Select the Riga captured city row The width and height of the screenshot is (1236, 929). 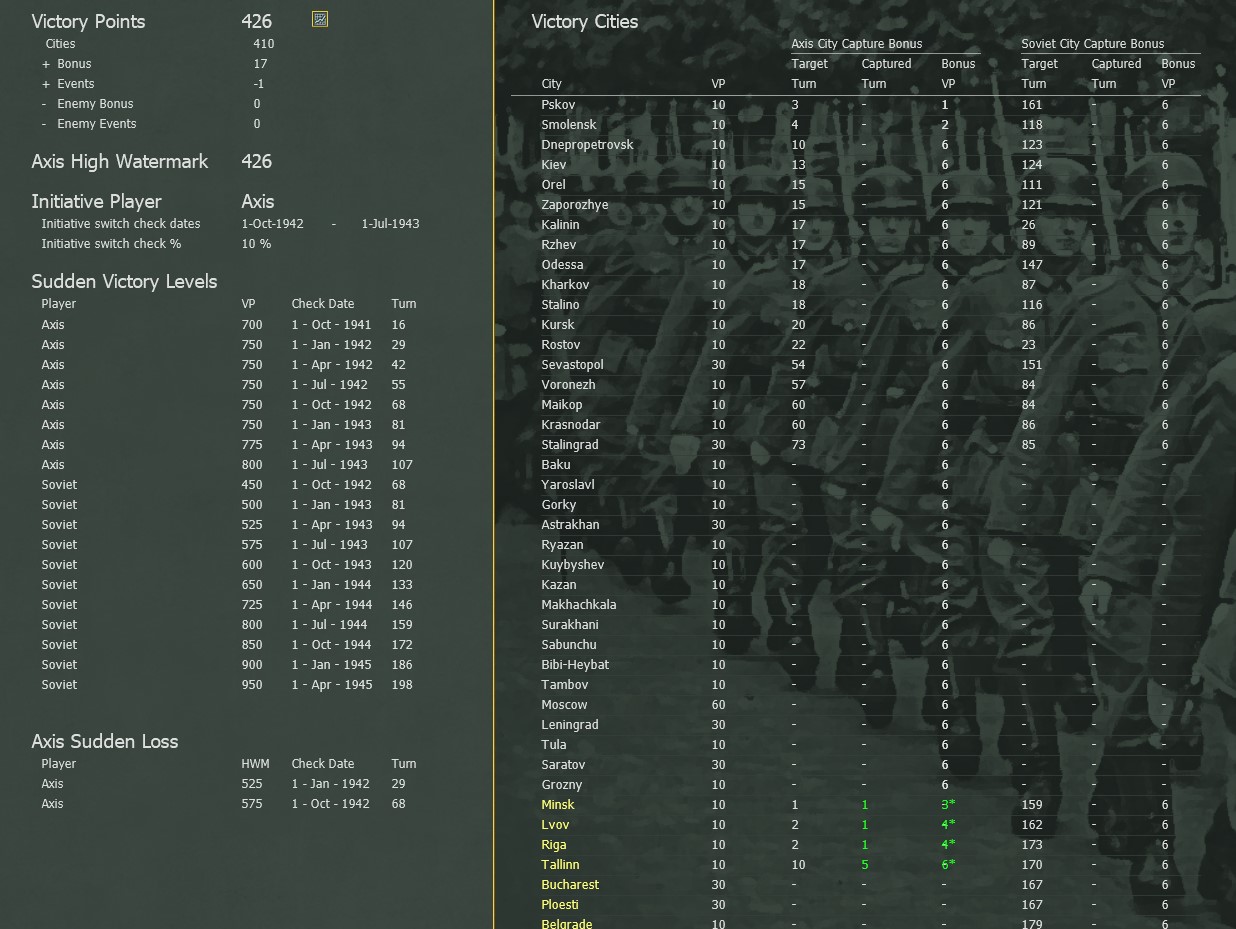[554, 845]
